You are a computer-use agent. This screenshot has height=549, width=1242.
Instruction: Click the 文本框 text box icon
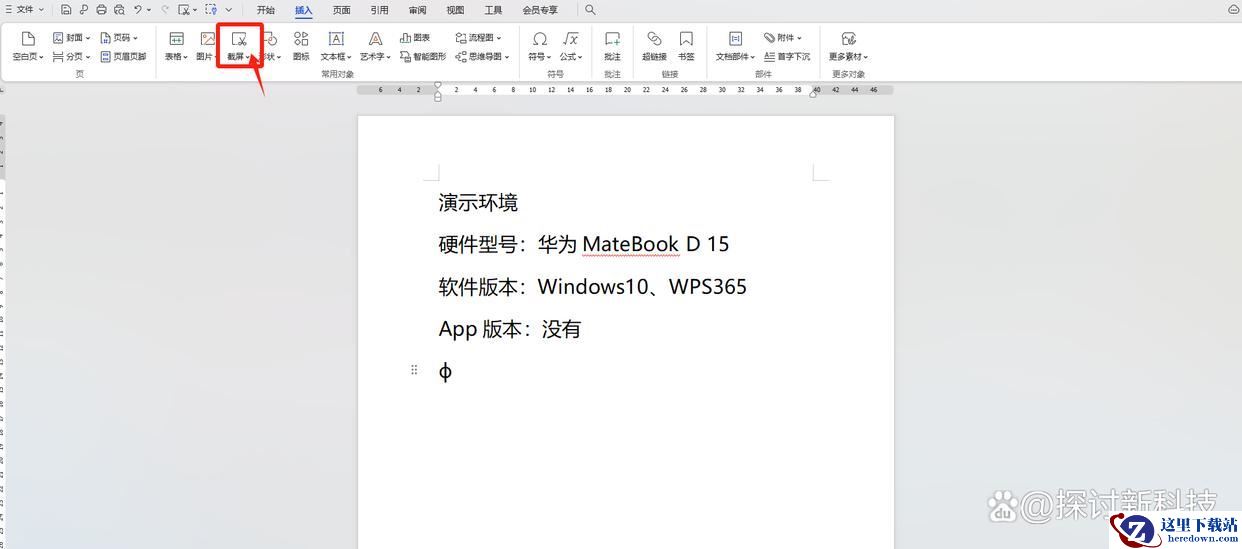336,39
